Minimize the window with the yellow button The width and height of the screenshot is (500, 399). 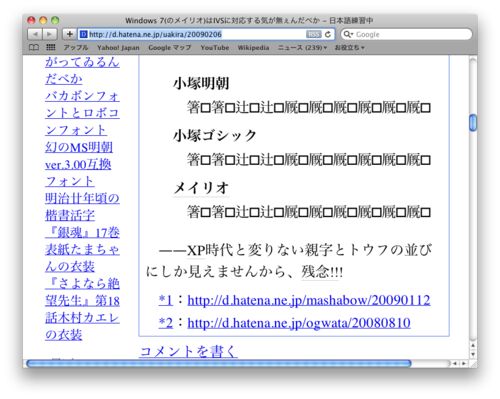click(43, 20)
